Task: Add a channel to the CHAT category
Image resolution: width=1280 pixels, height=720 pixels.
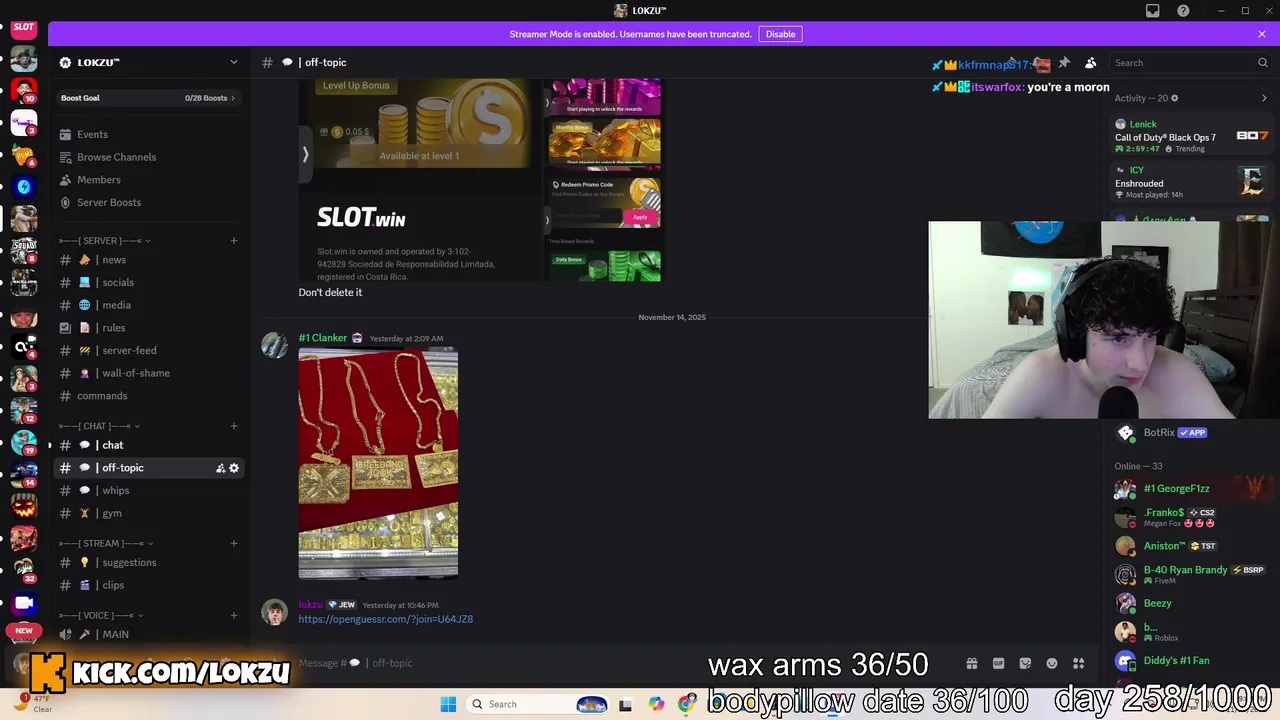Action: click(x=234, y=426)
